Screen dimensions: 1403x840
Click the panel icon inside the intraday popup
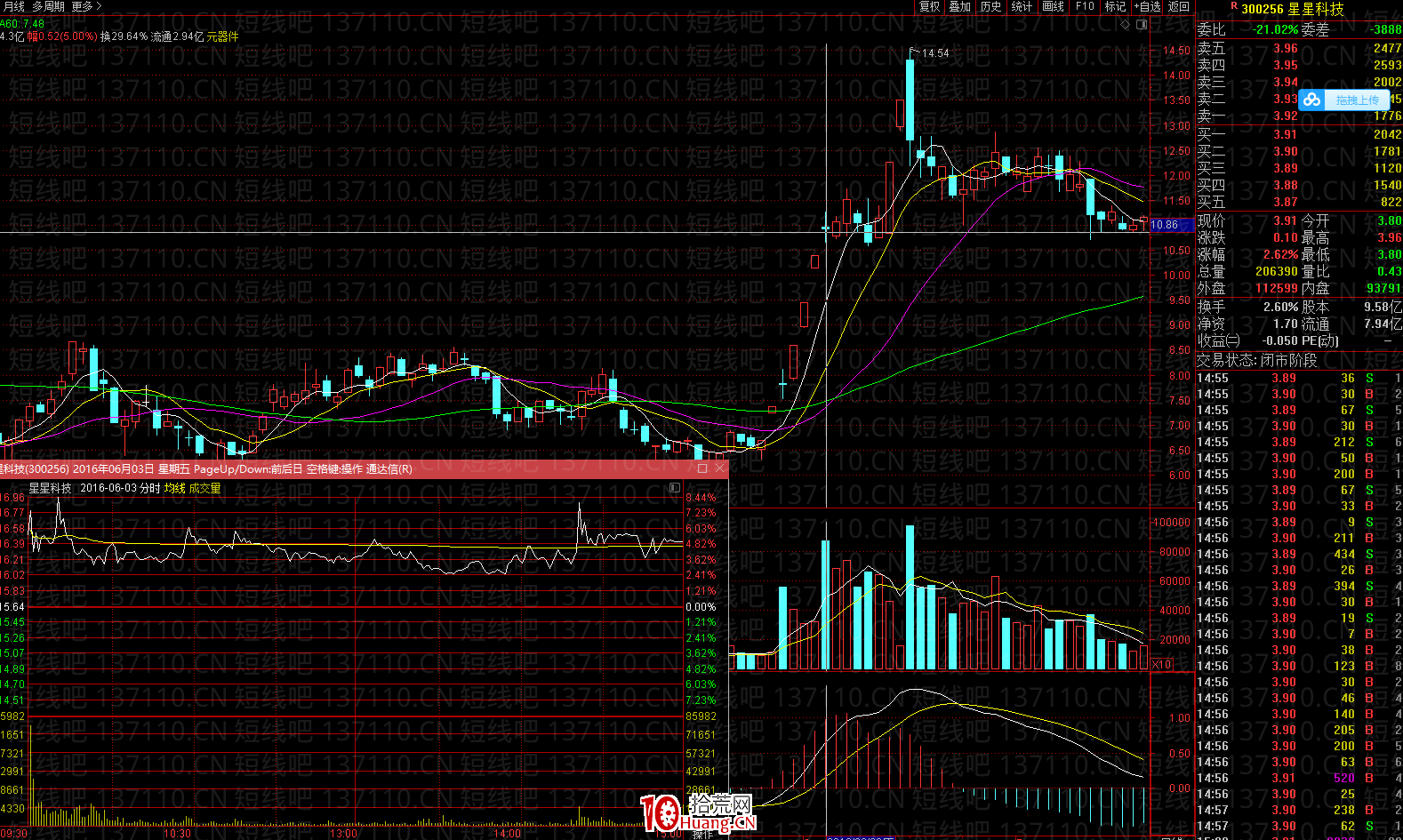pyautogui.click(x=675, y=488)
